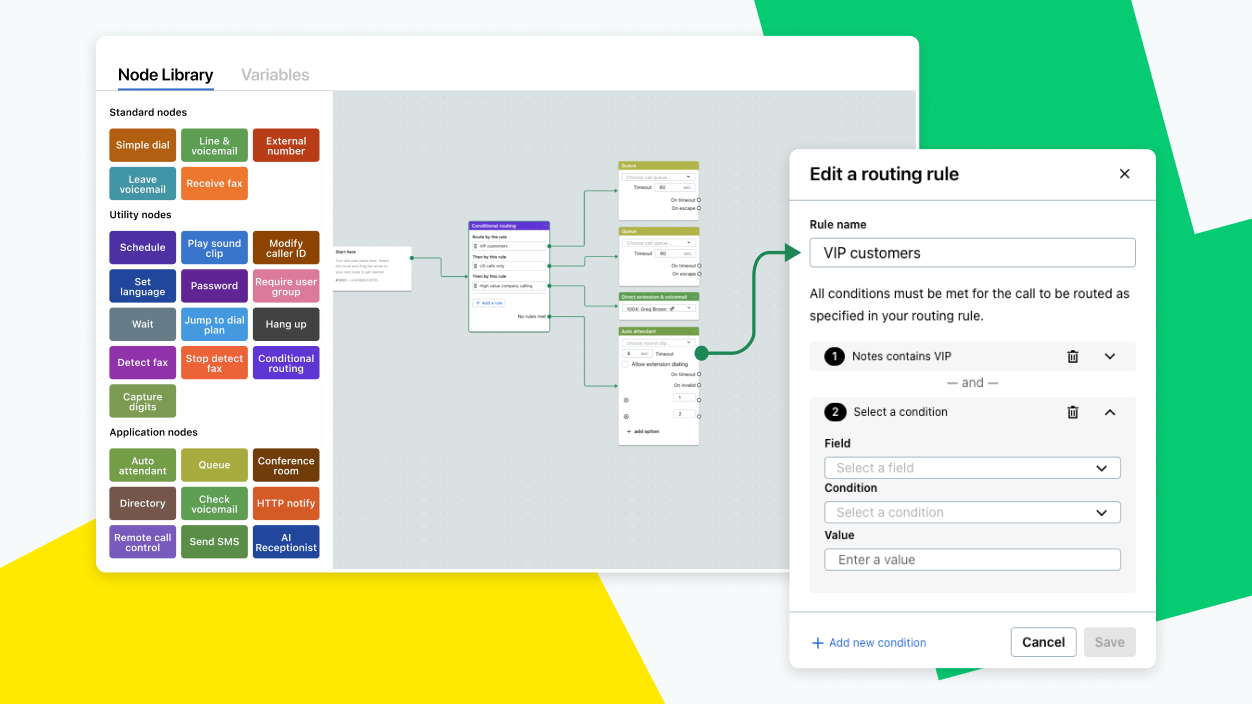This screenshot has width=1252, height=704.
Task: Select the Hang up node
Action: (x=286, y=323)
